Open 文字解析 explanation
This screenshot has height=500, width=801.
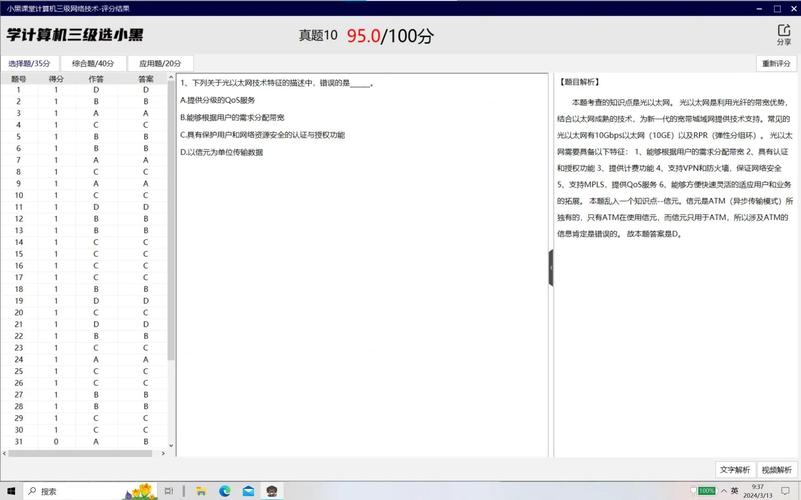pos(735,470)
